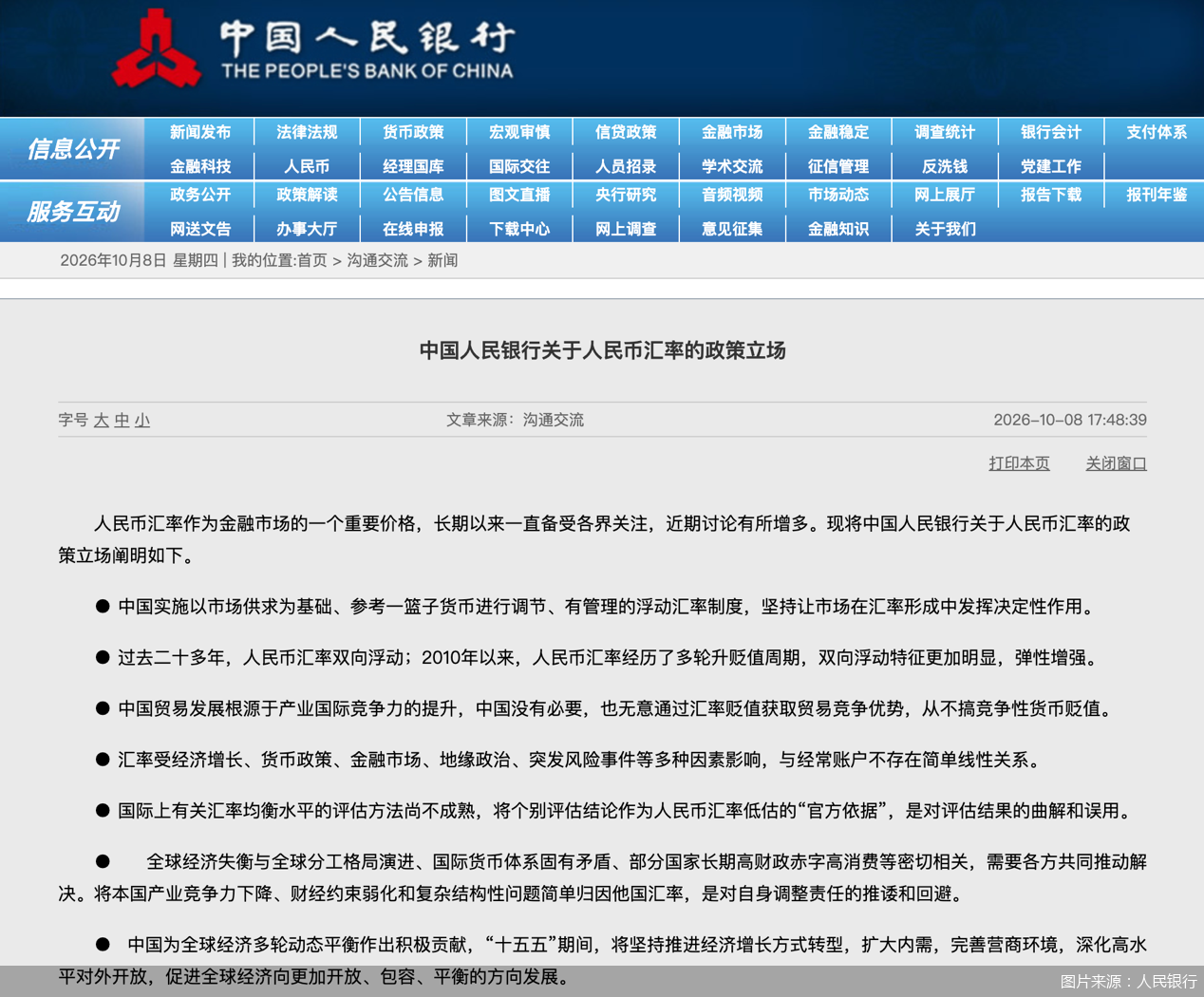Open 新闻发布 menu item
This screenshot has height=997, width=1204.
tap(200, 133)
